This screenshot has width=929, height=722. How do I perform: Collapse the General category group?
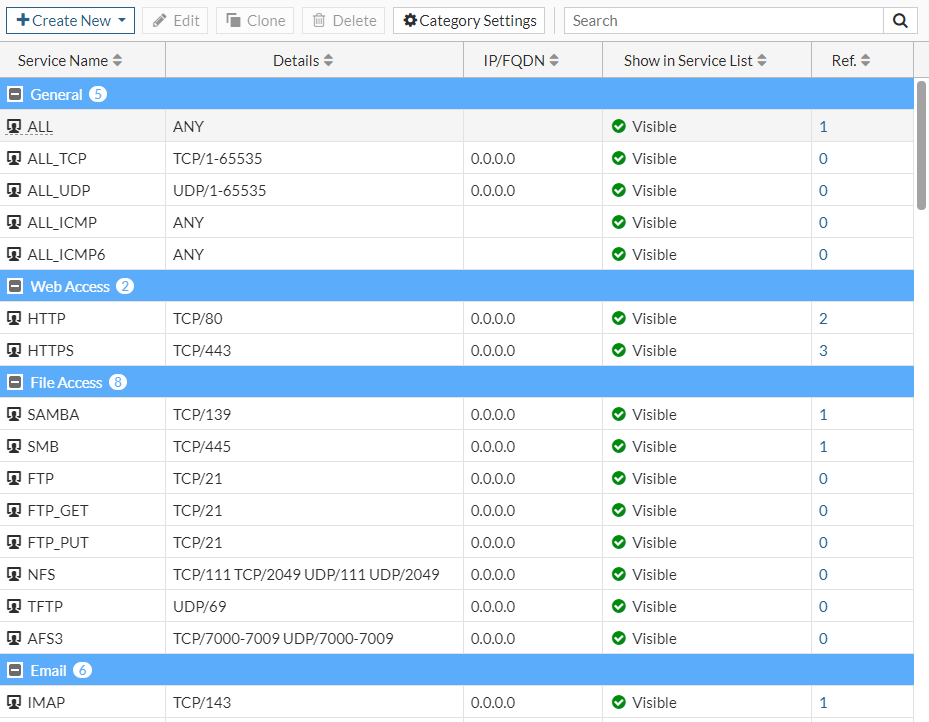click(x=15, y=95)
